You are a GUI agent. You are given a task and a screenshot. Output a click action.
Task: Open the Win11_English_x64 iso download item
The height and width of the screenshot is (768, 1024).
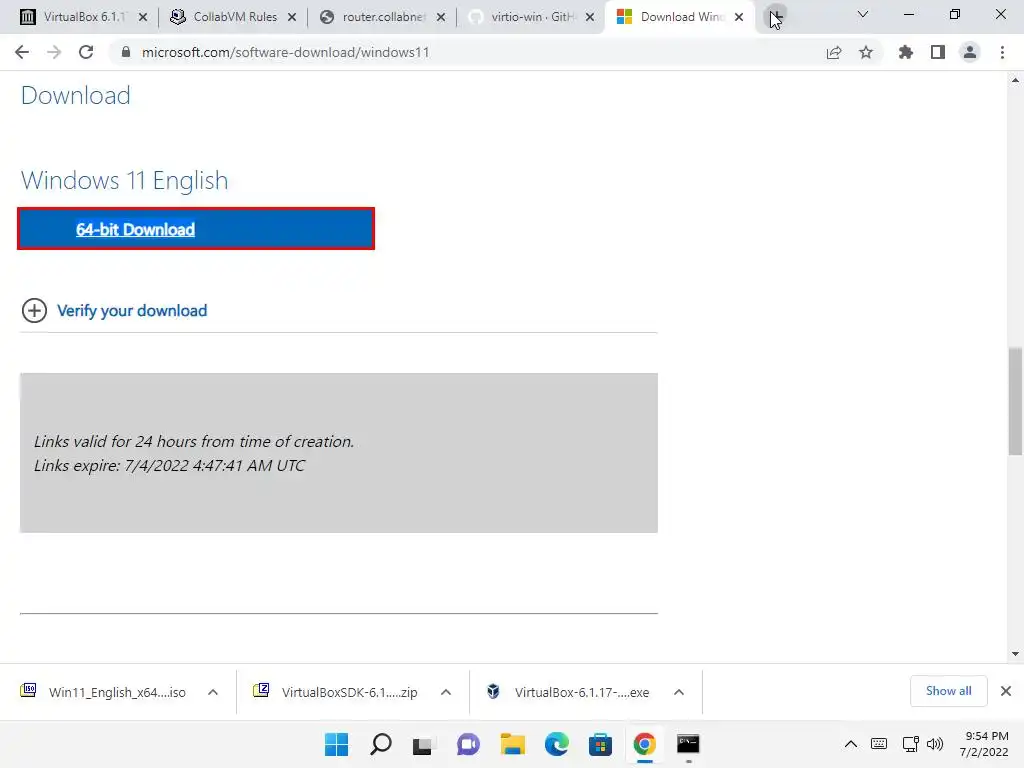106,692
